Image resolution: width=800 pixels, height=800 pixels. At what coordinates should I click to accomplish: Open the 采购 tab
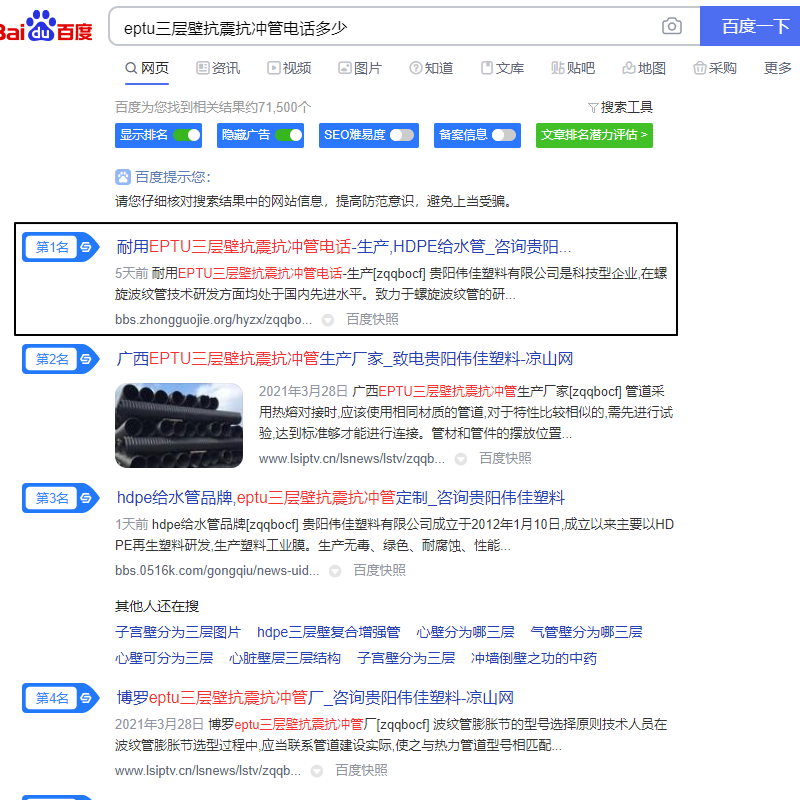(x=714, y=68)
